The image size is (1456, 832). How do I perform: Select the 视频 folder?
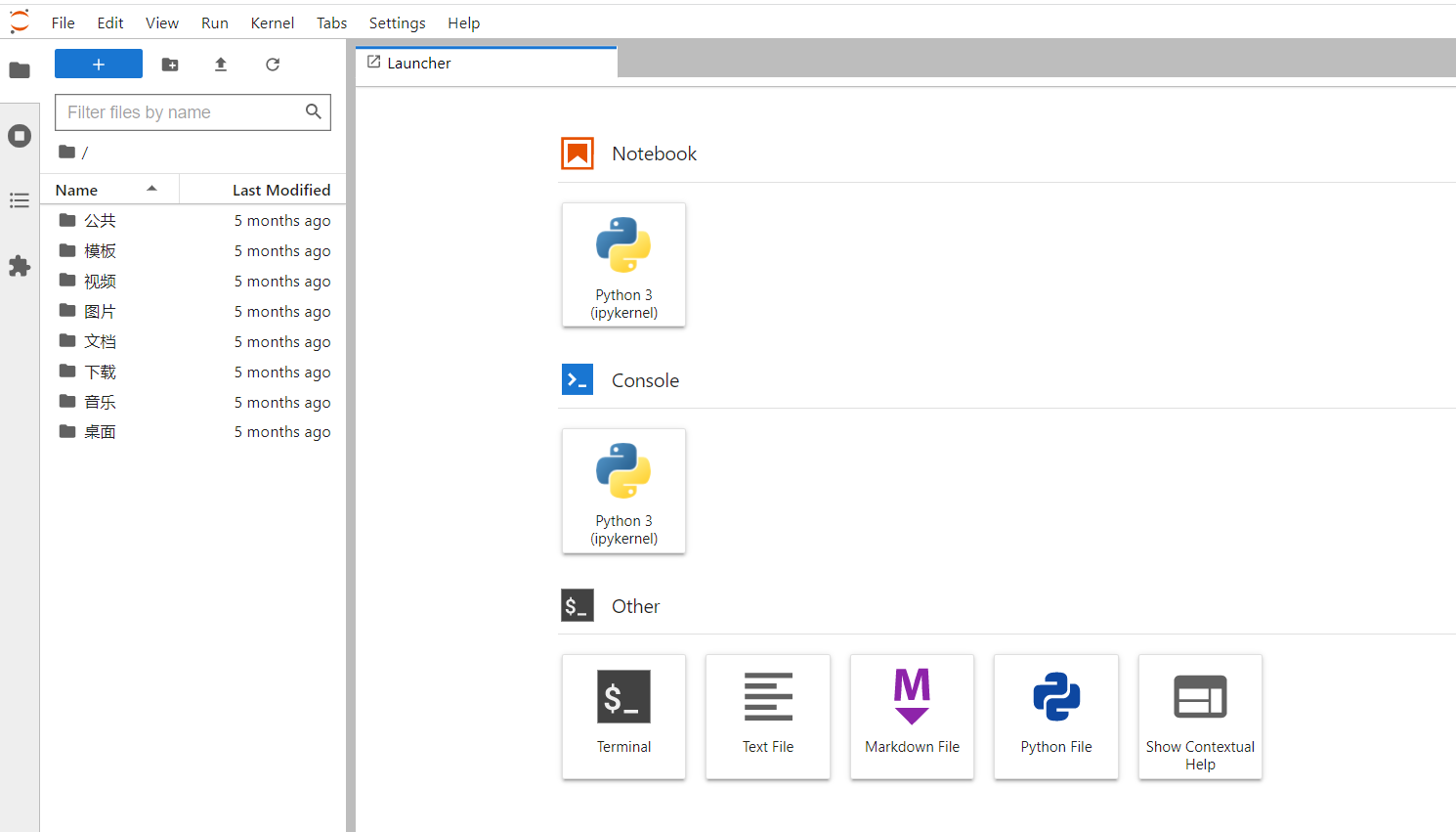[193, 282]
